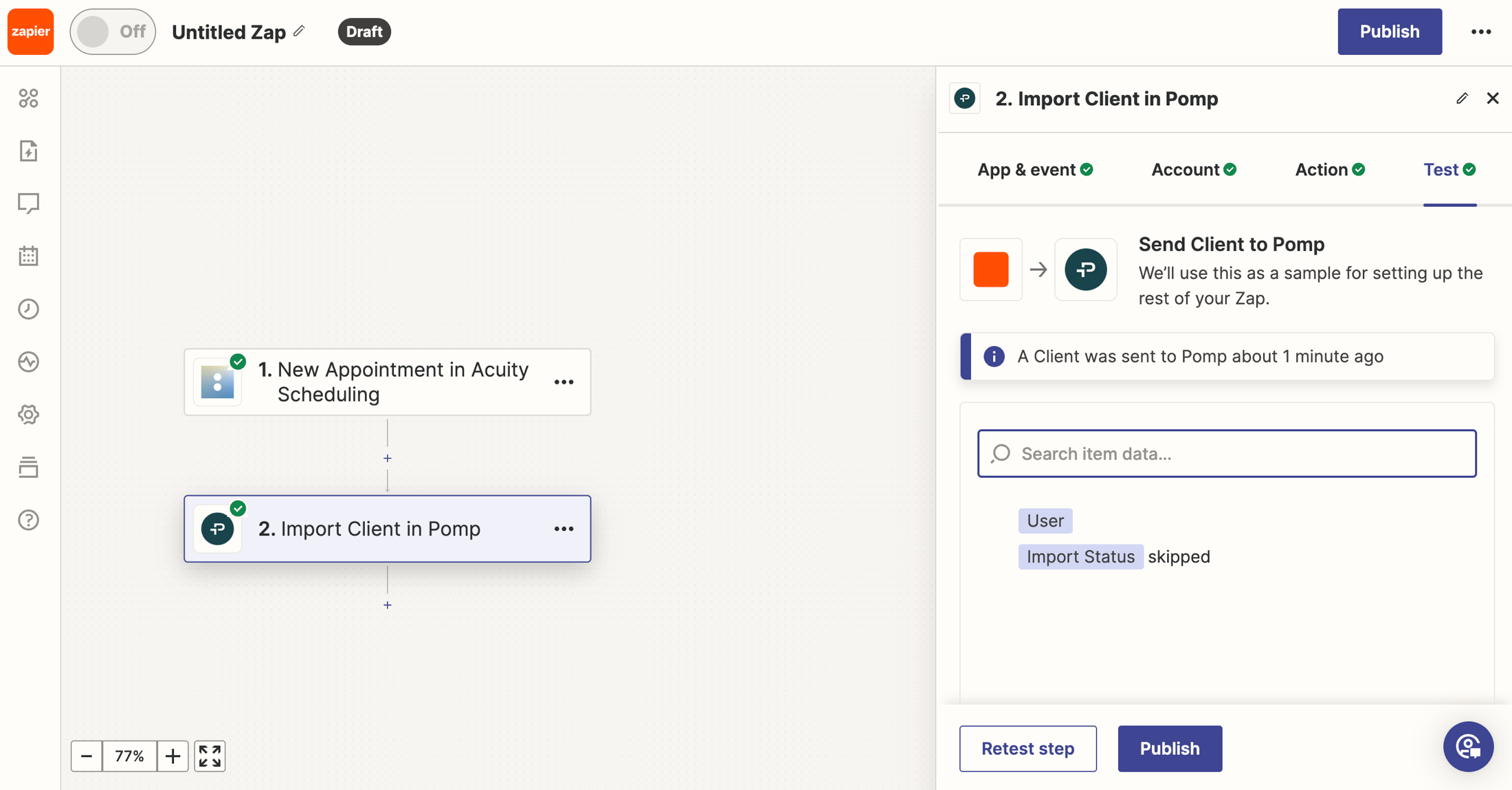Image resolution: width=1512 pixels, height=790 pixels.
Task: Open the apps grid sidebar icon
Action: [x=28, y=98]
